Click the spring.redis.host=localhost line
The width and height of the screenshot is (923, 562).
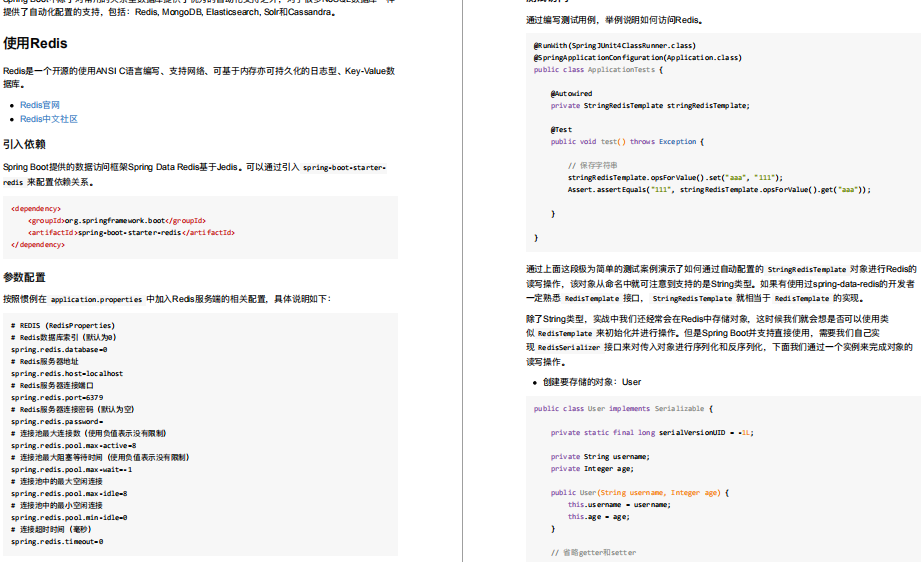coord(67,374)
